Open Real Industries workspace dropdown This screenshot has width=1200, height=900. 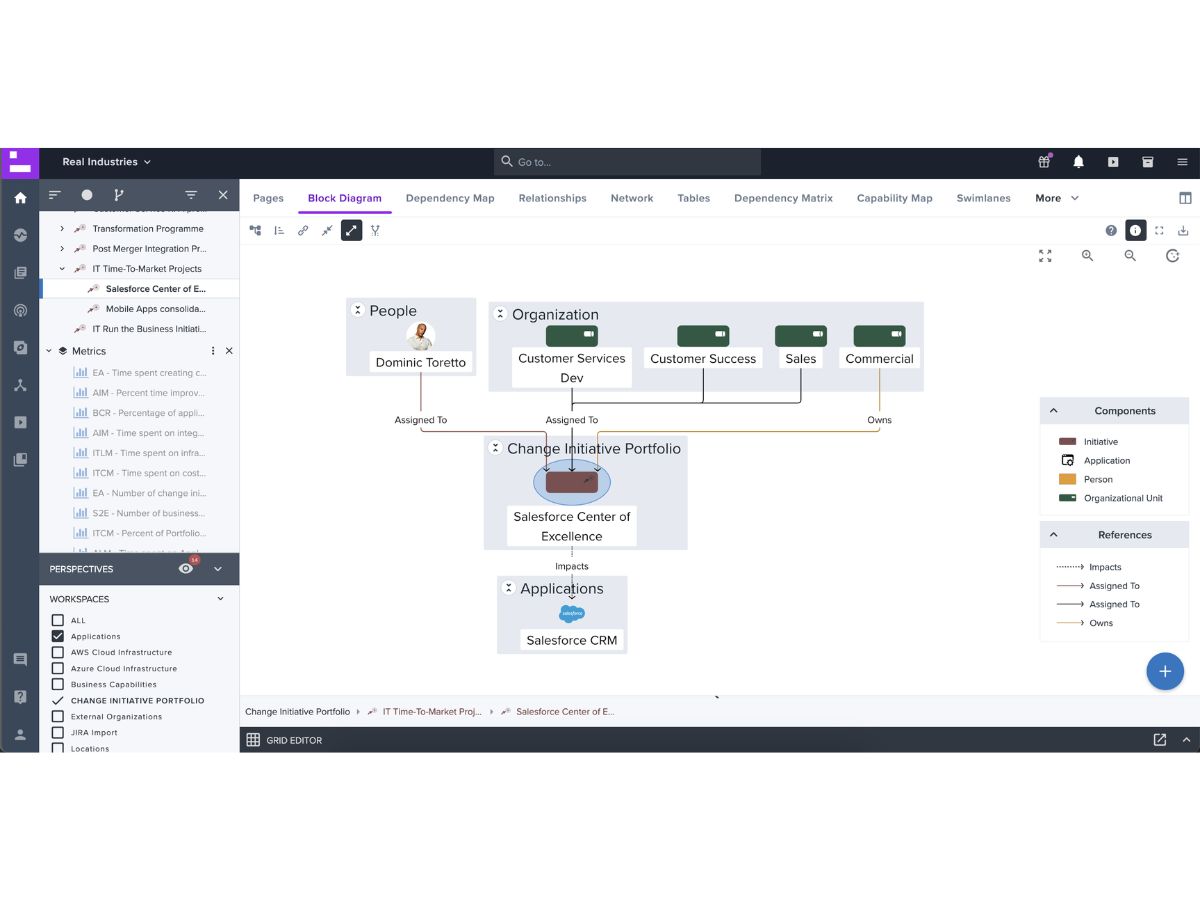coord(106,161)
